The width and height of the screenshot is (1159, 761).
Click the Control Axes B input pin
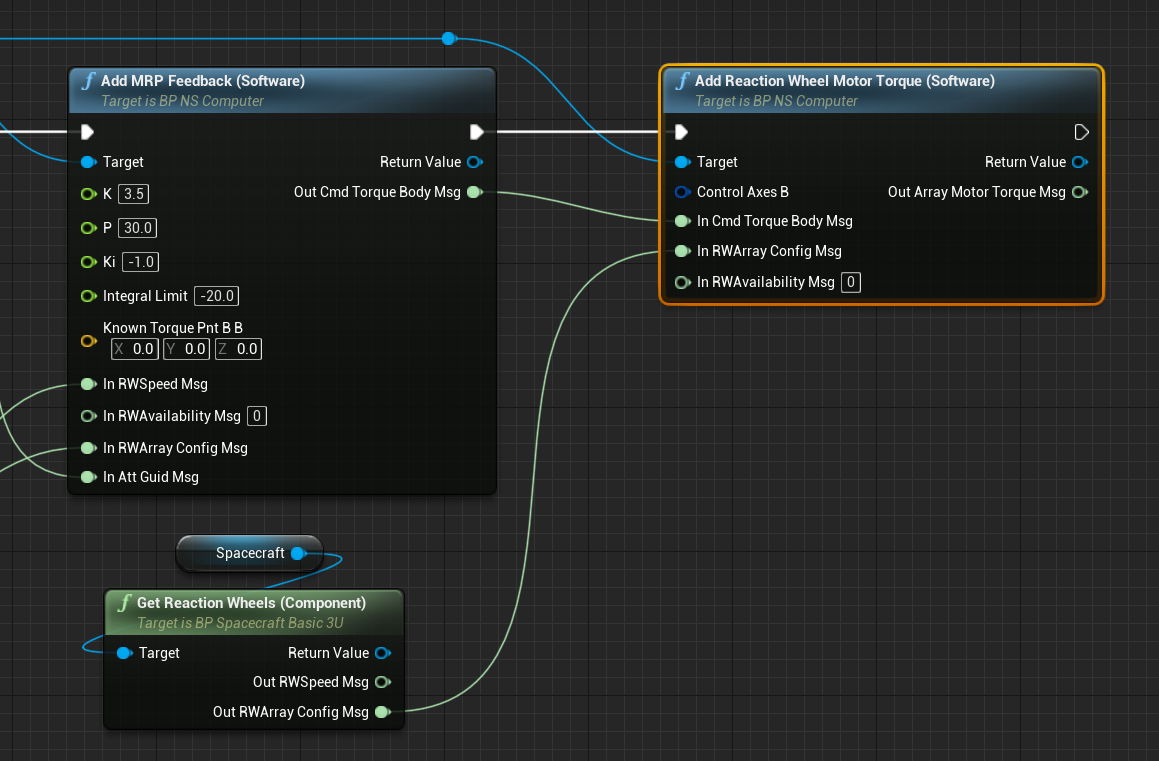point(682,192)
